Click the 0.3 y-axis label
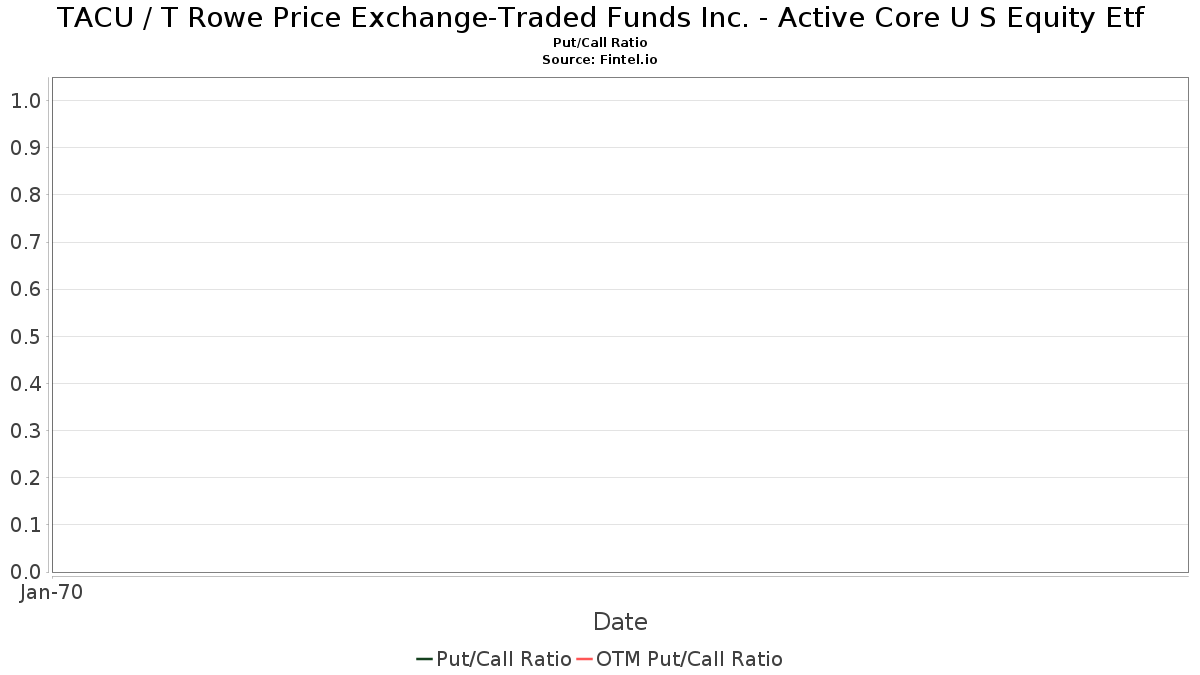This screenshot has height=675, width=1200. click(25, 431)
